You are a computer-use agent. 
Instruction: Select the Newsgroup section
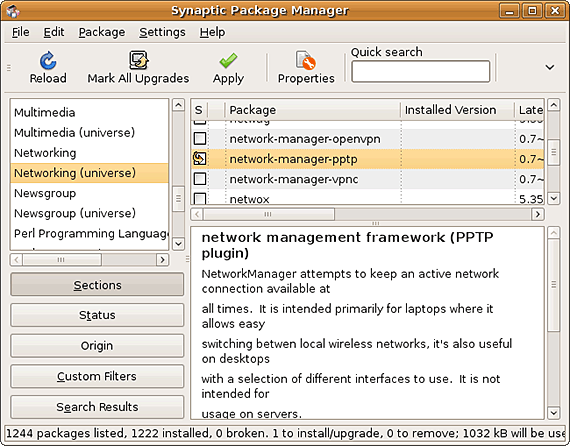pyautogui.click(x=89, y=193)
